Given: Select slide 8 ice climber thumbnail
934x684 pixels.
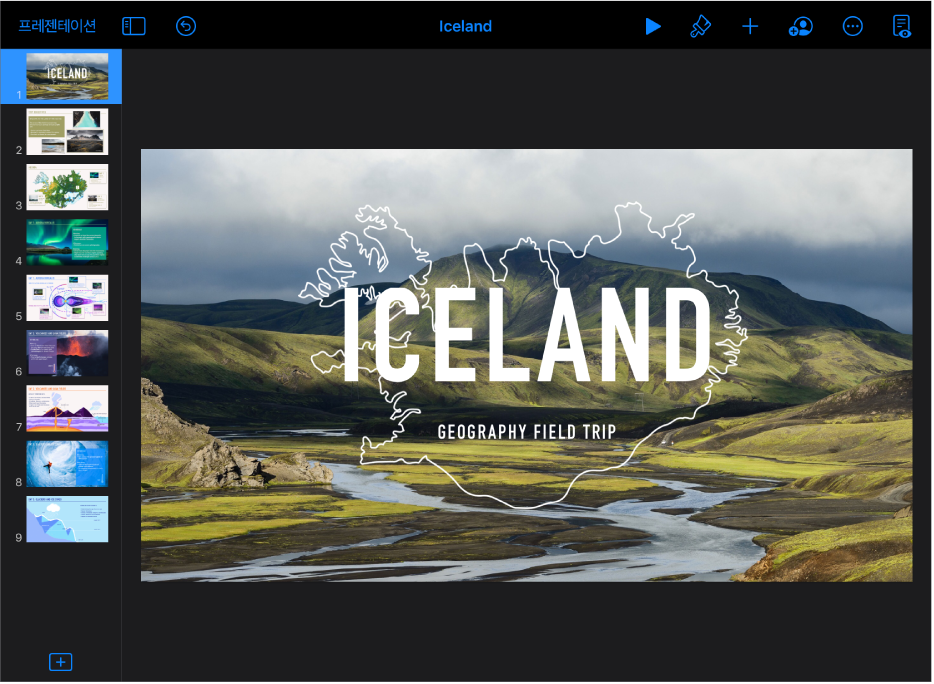Looking at the screenshot, I should pyautogui.click(x=67, y=464).
